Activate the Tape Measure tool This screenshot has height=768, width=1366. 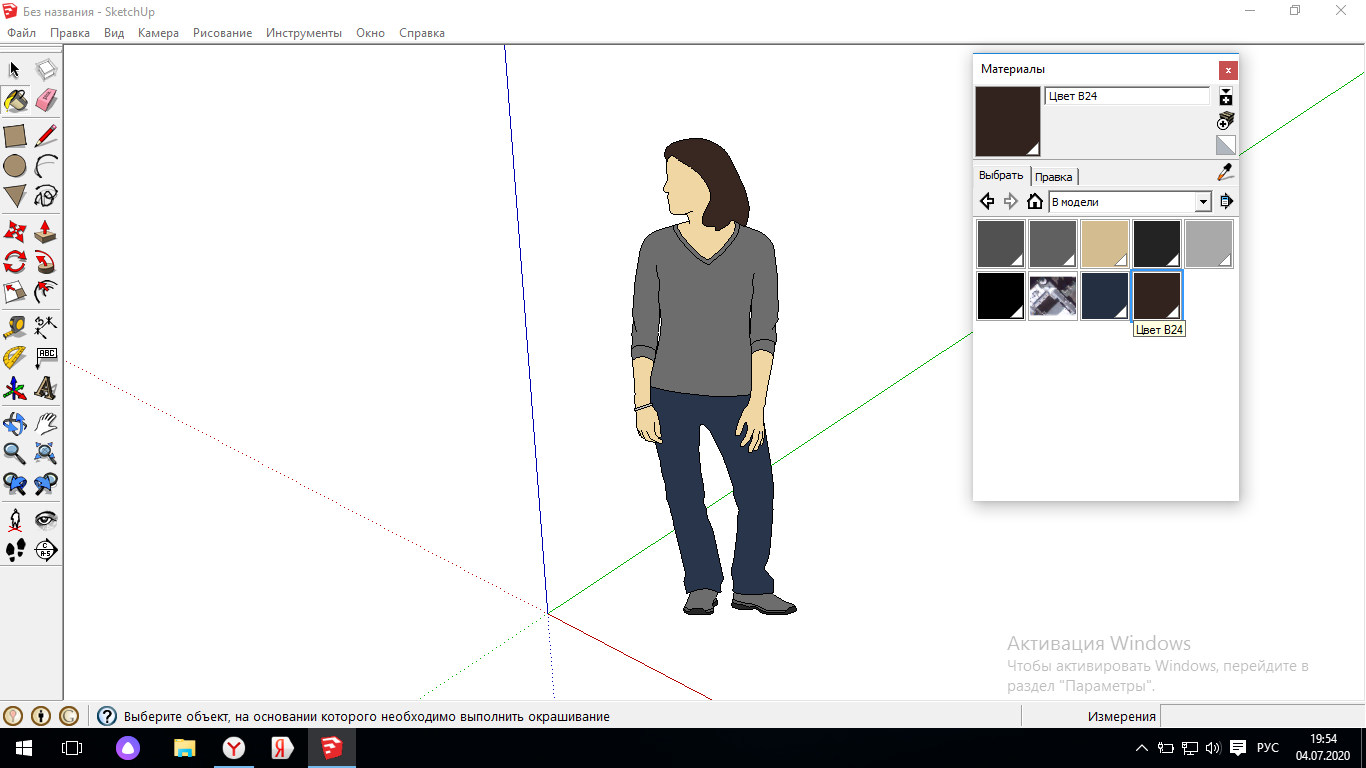pos(15,326)
